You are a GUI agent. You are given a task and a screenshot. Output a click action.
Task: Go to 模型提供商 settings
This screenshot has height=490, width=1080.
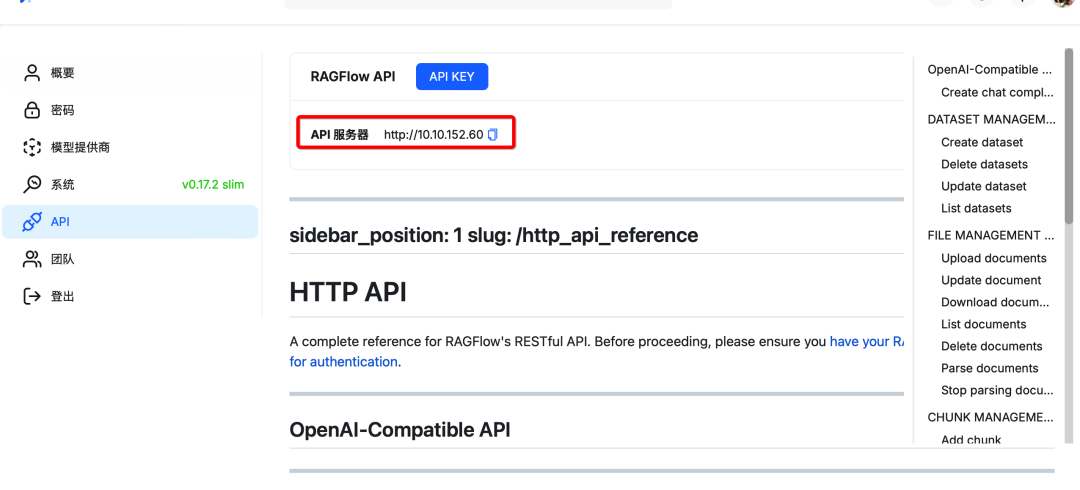130,147
